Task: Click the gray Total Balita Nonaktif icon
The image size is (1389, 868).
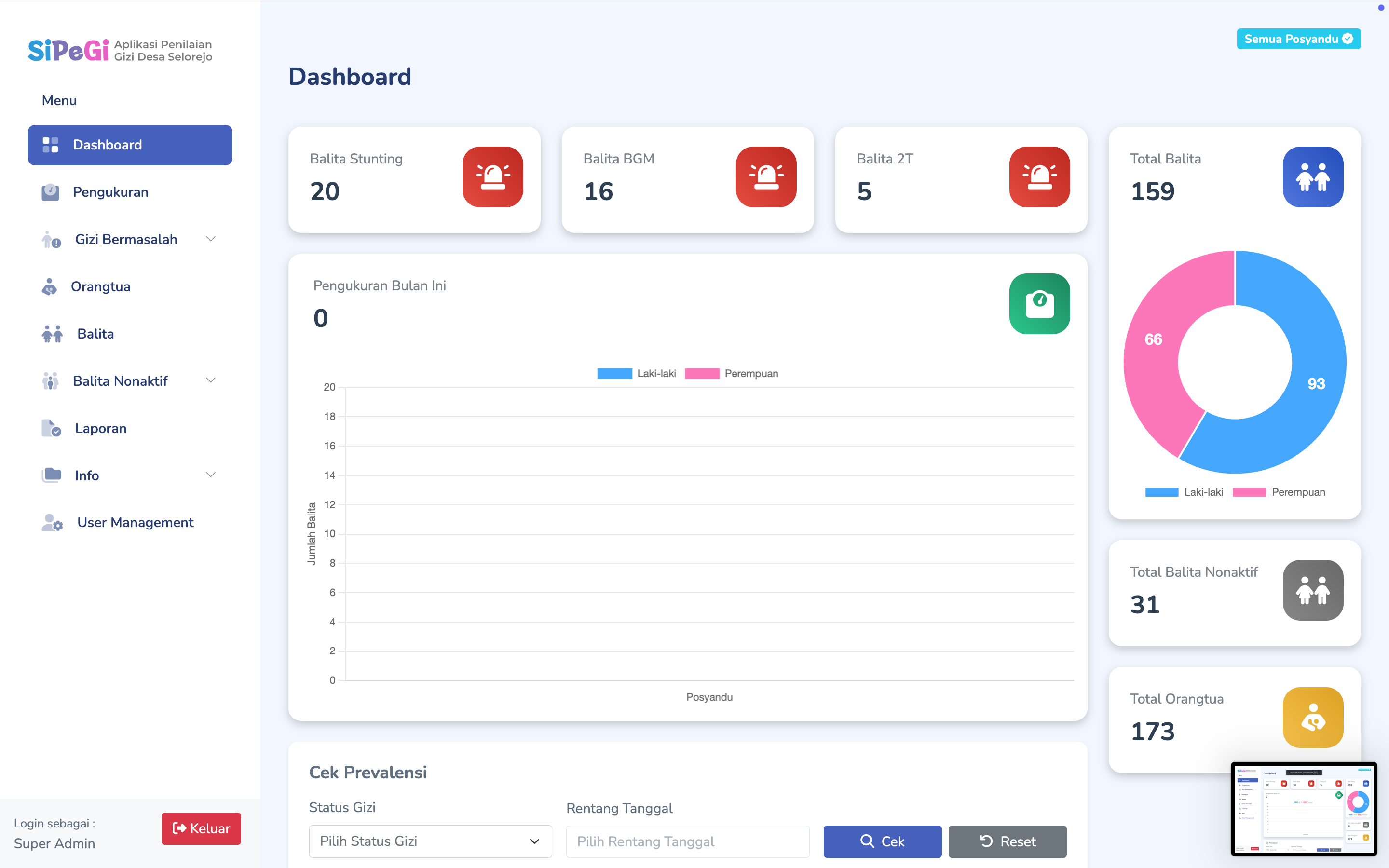Action: coord(1312,590)
